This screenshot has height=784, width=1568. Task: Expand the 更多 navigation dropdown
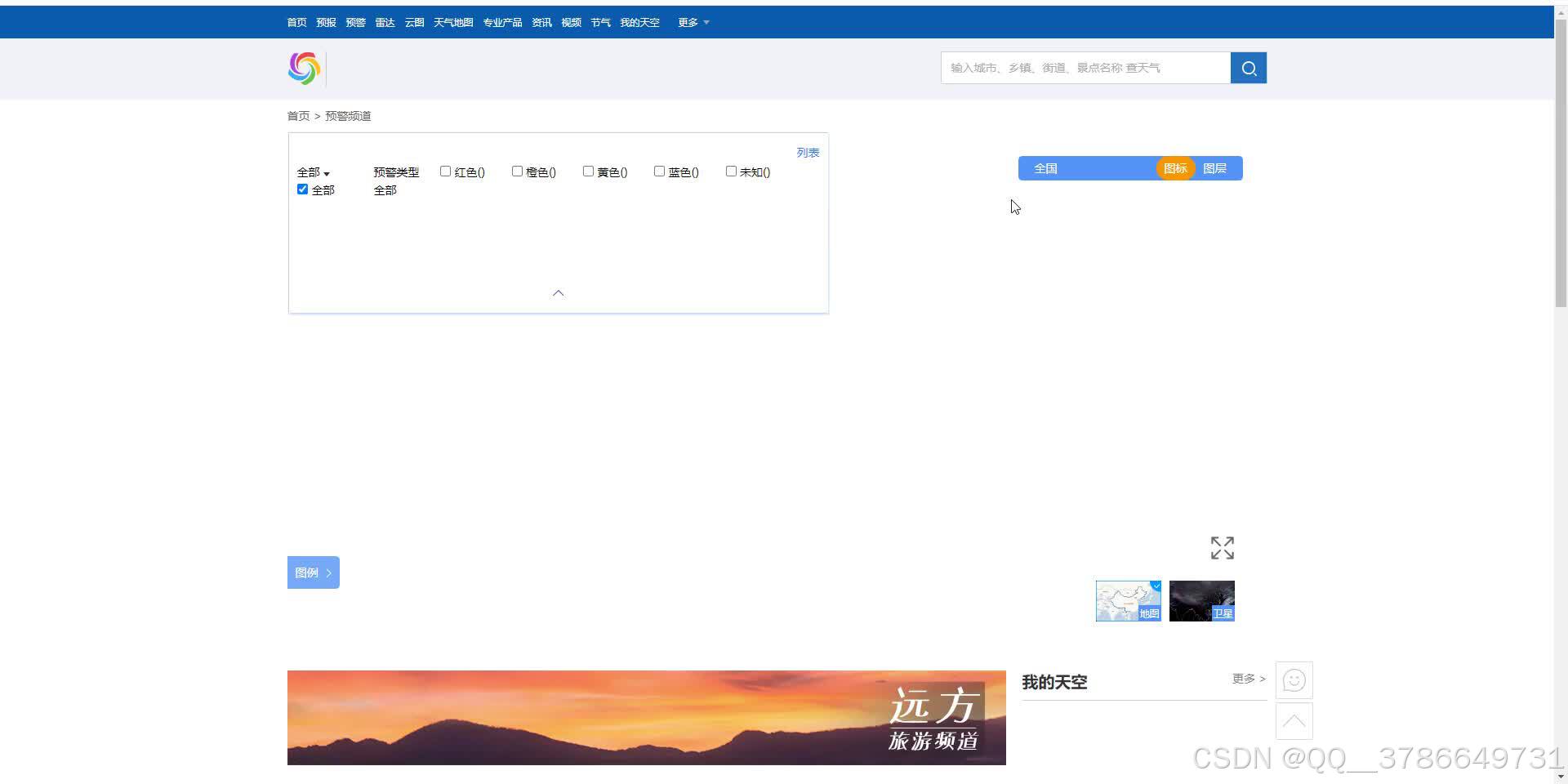693,22
